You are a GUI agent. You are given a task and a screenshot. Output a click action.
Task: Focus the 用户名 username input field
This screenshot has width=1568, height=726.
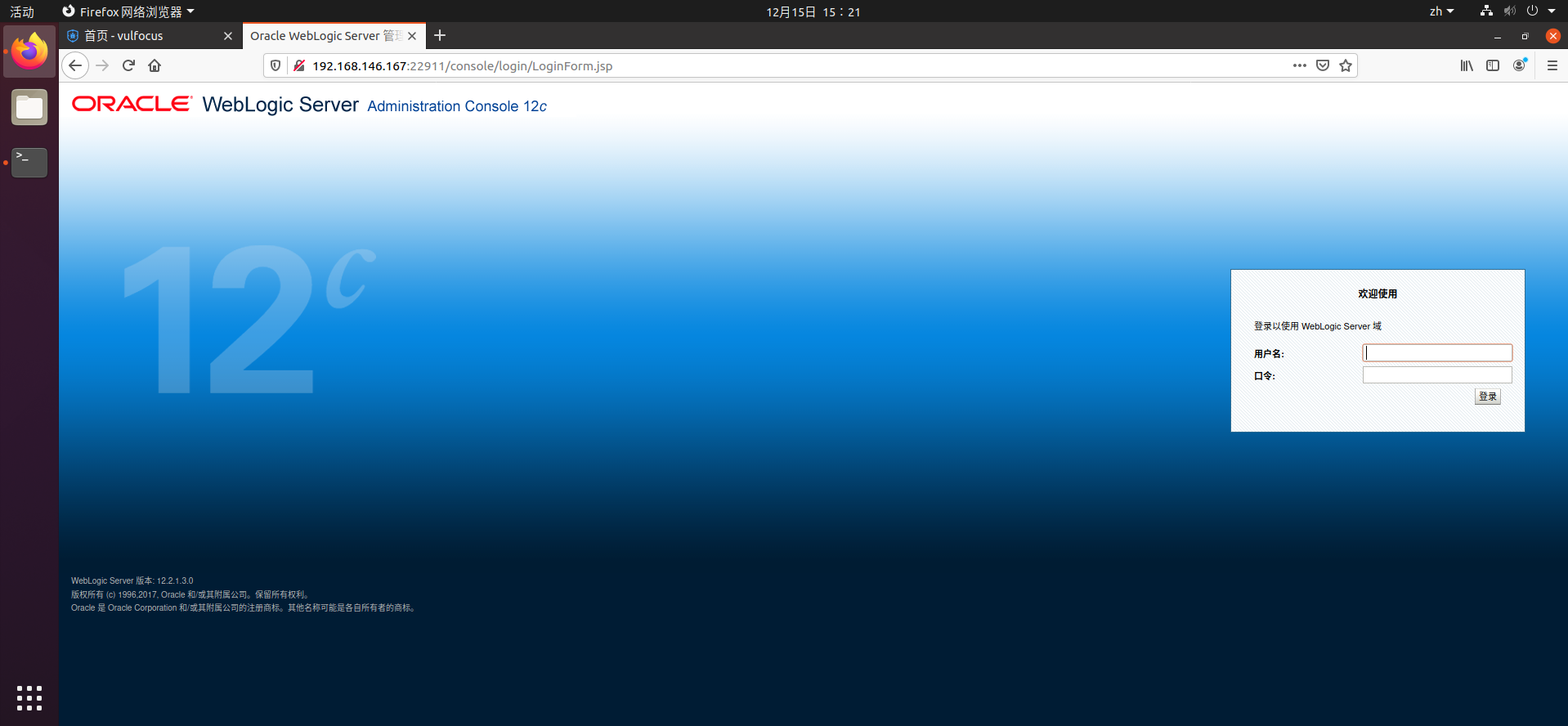tap(1437, 352)
